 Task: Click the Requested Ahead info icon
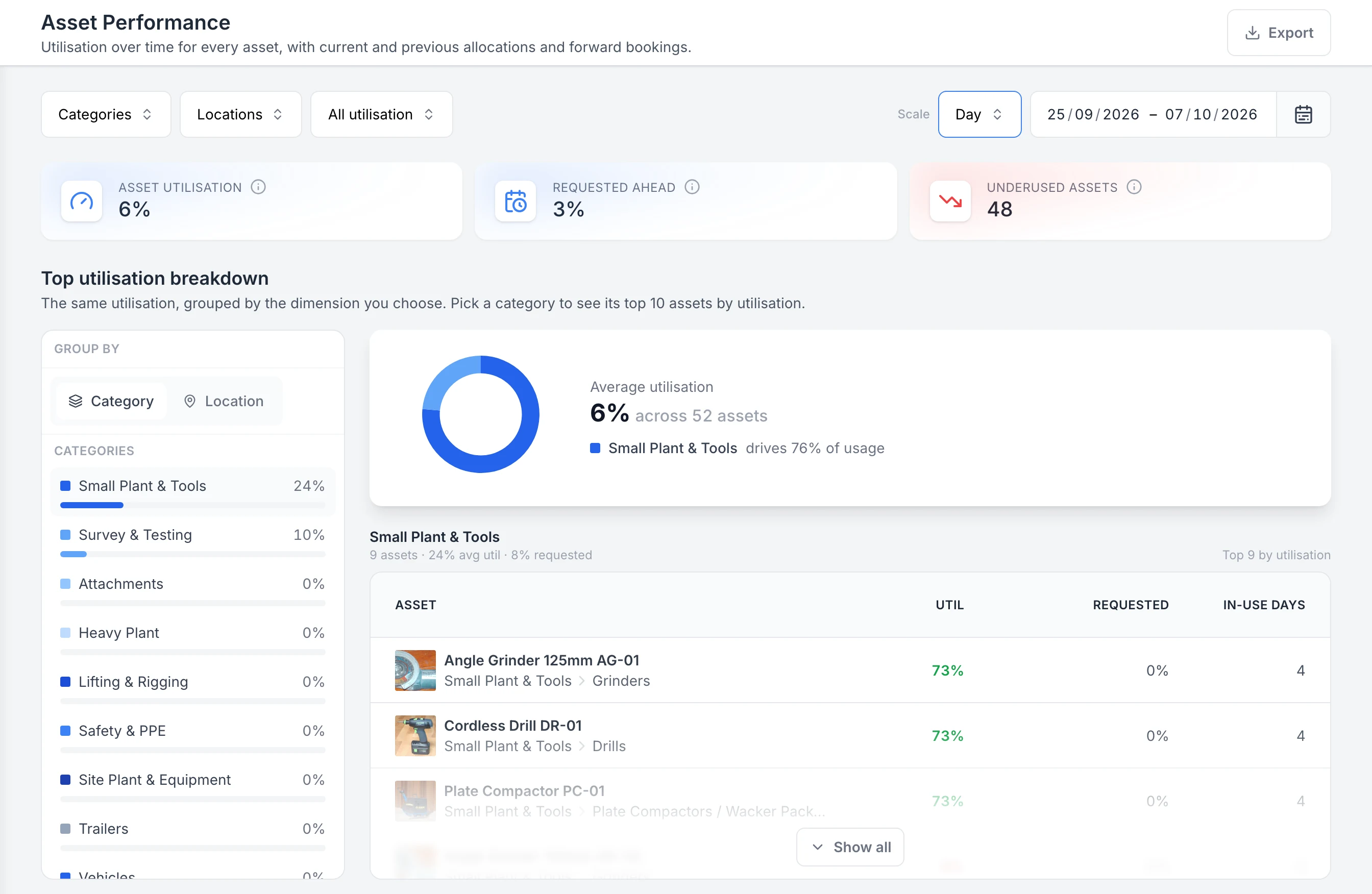click(x=692, y=187)
